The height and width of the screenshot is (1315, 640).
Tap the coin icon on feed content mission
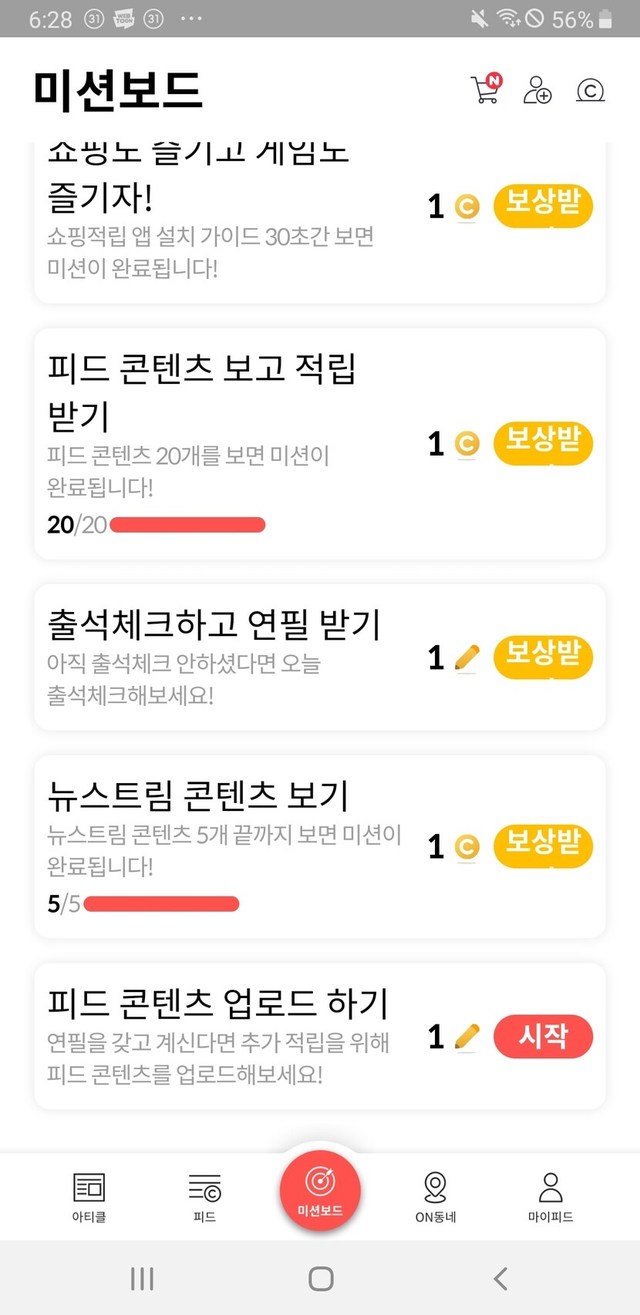(467, 444)
